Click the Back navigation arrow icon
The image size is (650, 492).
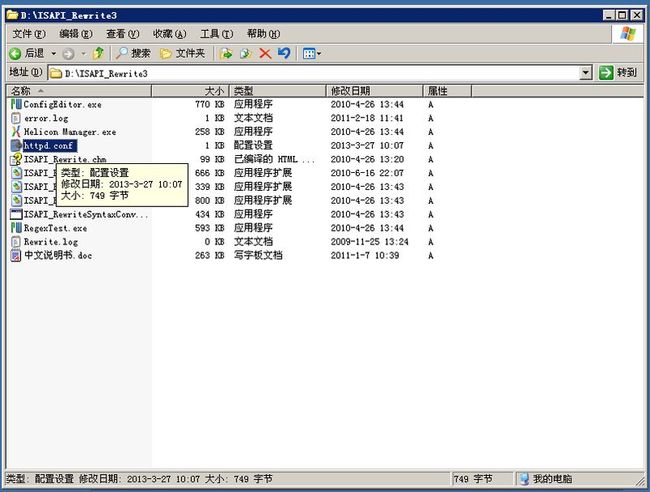click(15, 53)
